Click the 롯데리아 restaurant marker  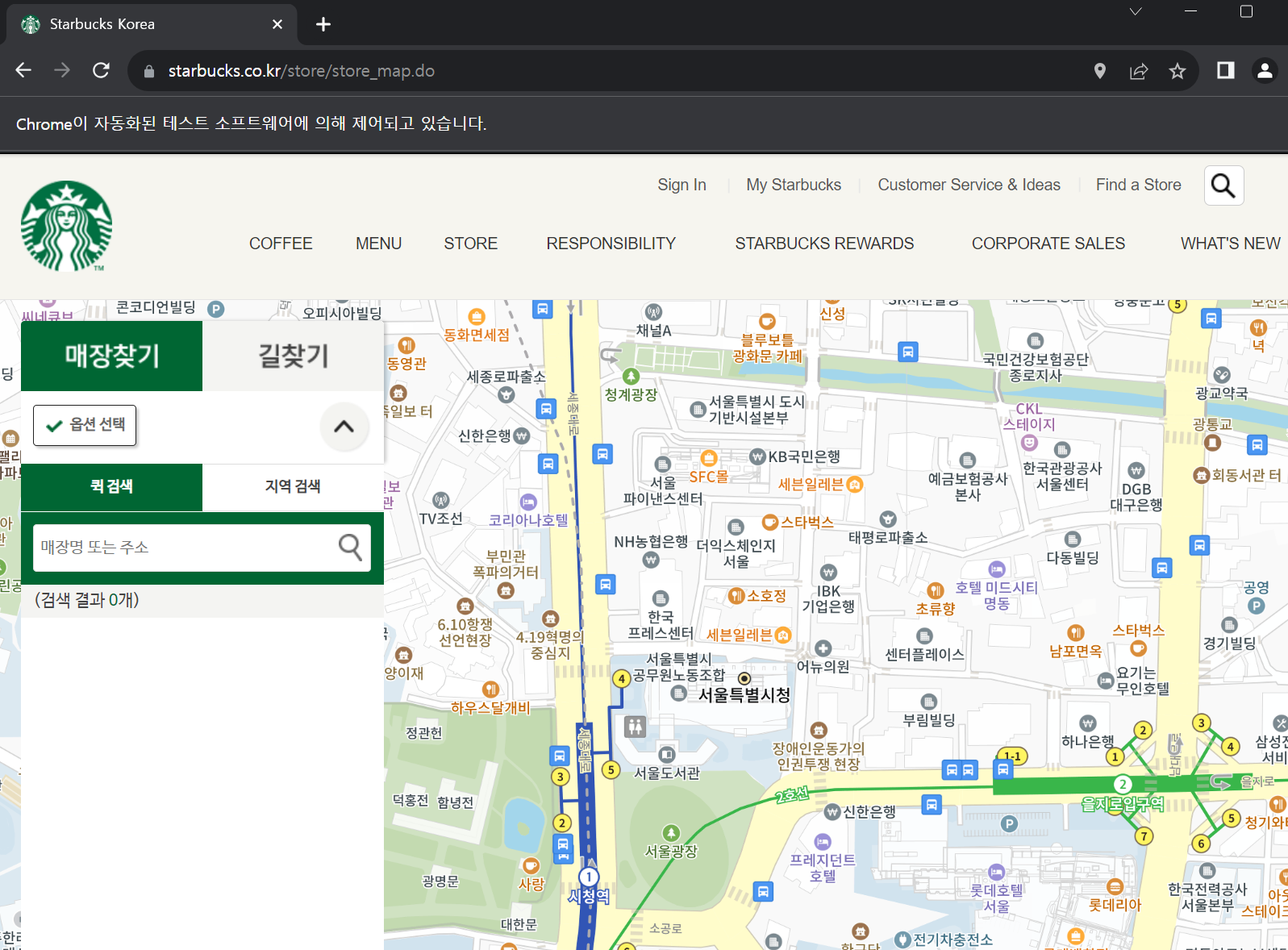point(1115,886)
